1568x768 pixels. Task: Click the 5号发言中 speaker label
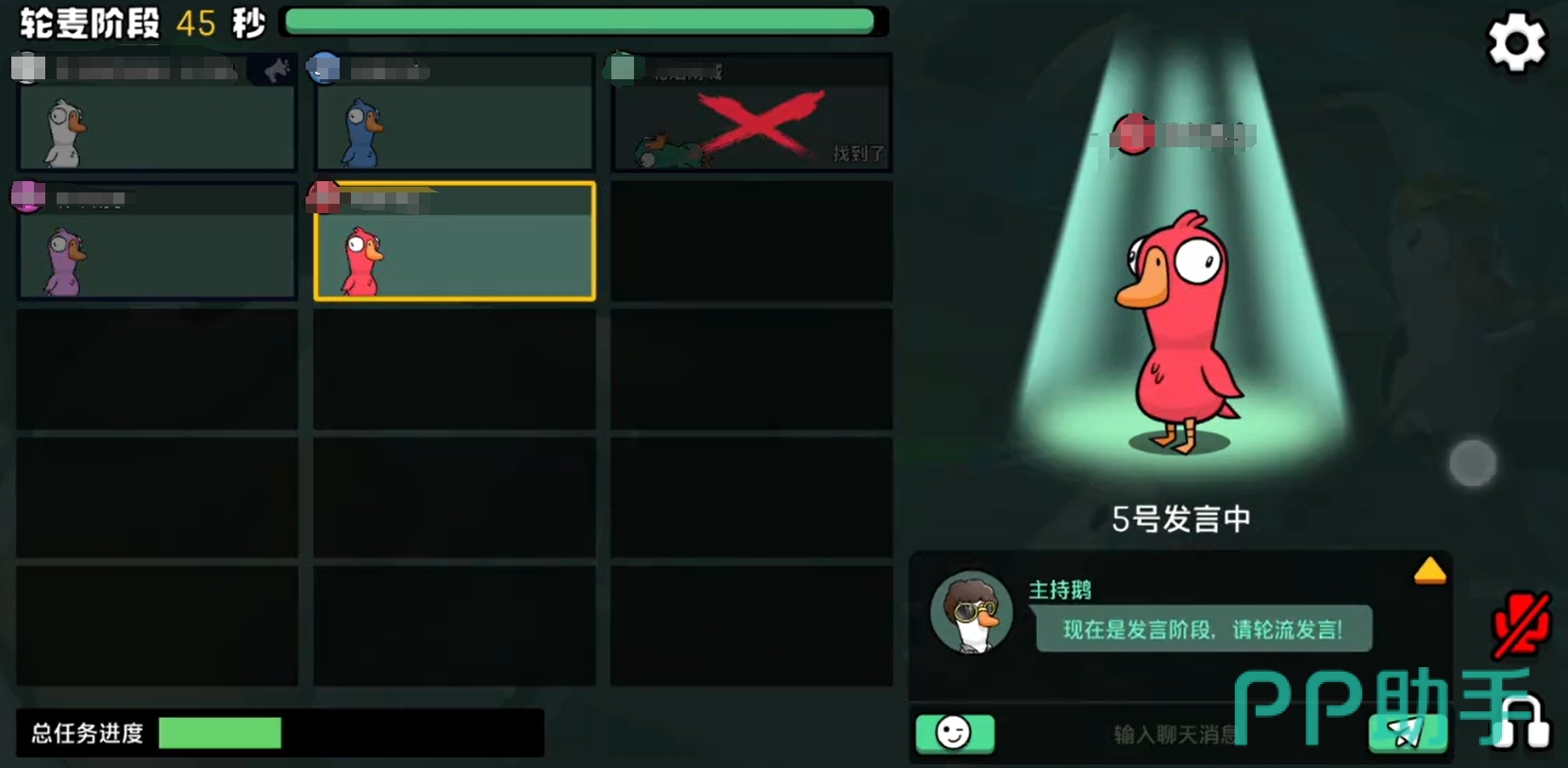click(x=1181, y=518)
